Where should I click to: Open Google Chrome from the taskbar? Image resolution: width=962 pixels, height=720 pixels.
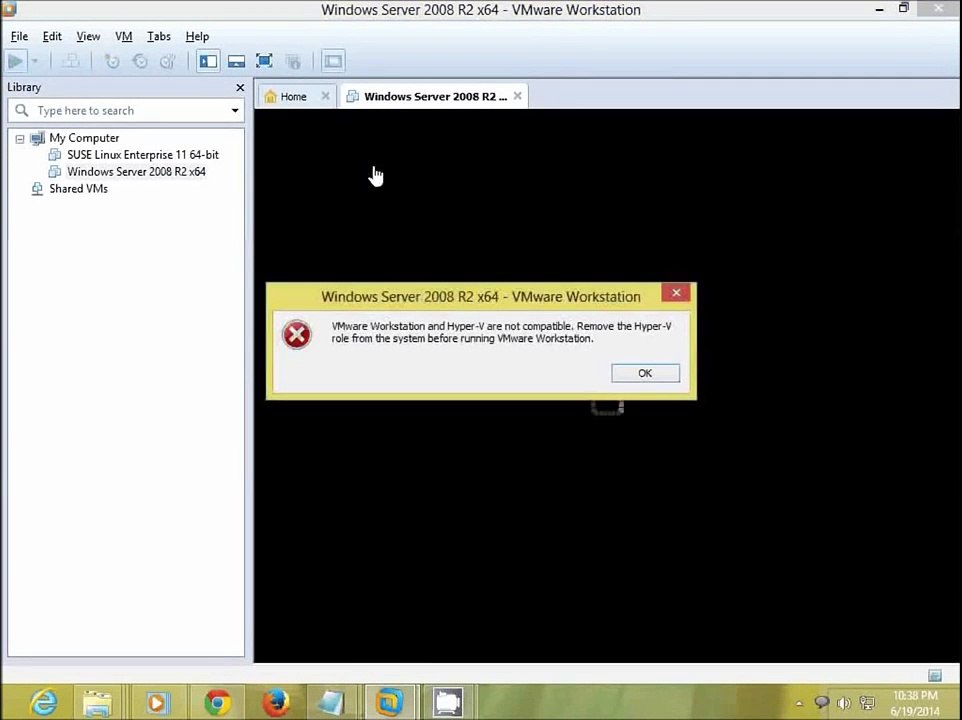[x=217, y=703]
